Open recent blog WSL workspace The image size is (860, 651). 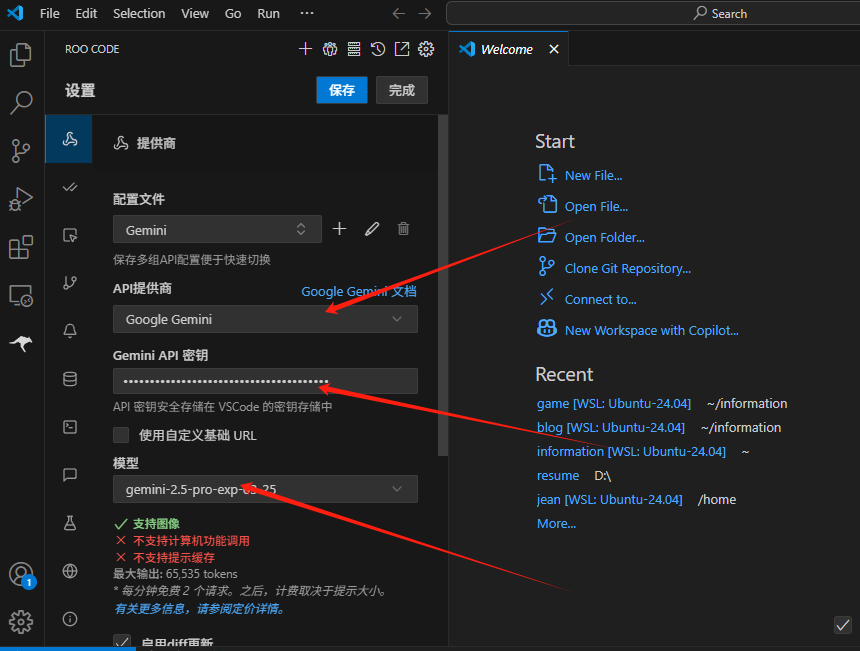coord(610,428)
